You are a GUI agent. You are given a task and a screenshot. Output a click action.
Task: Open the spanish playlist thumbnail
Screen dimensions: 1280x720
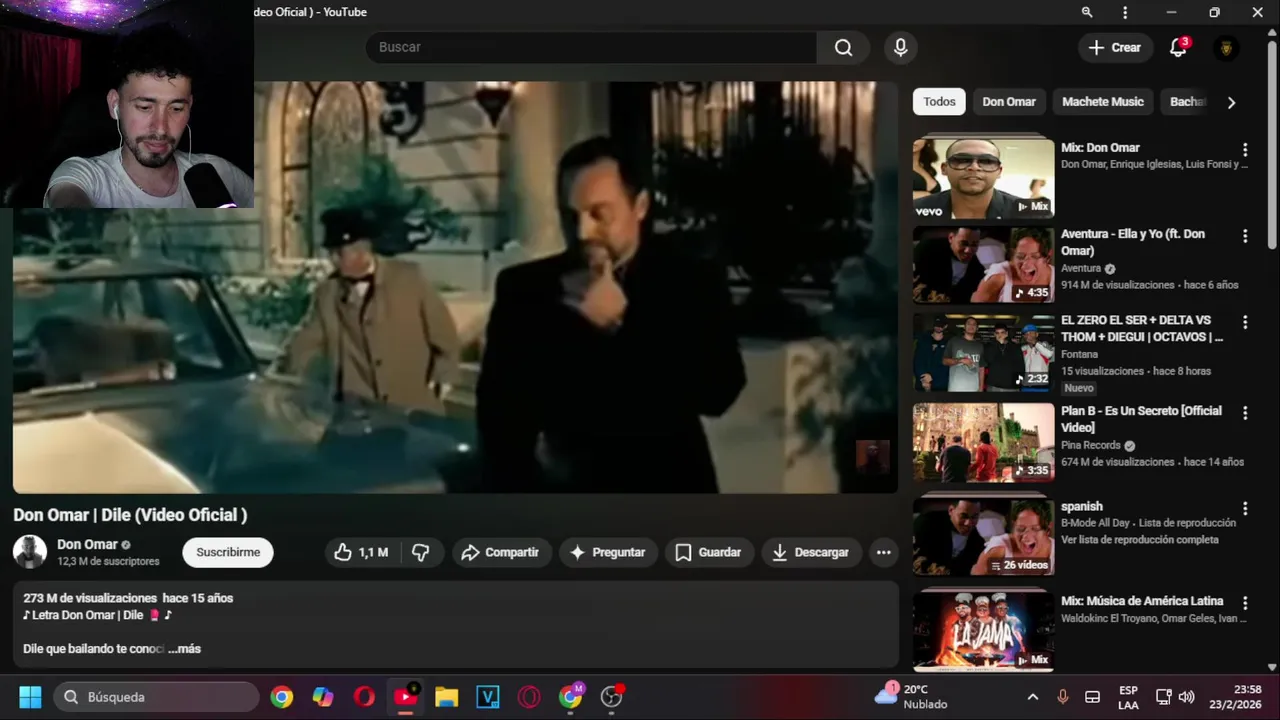click(x=983, y=536)
